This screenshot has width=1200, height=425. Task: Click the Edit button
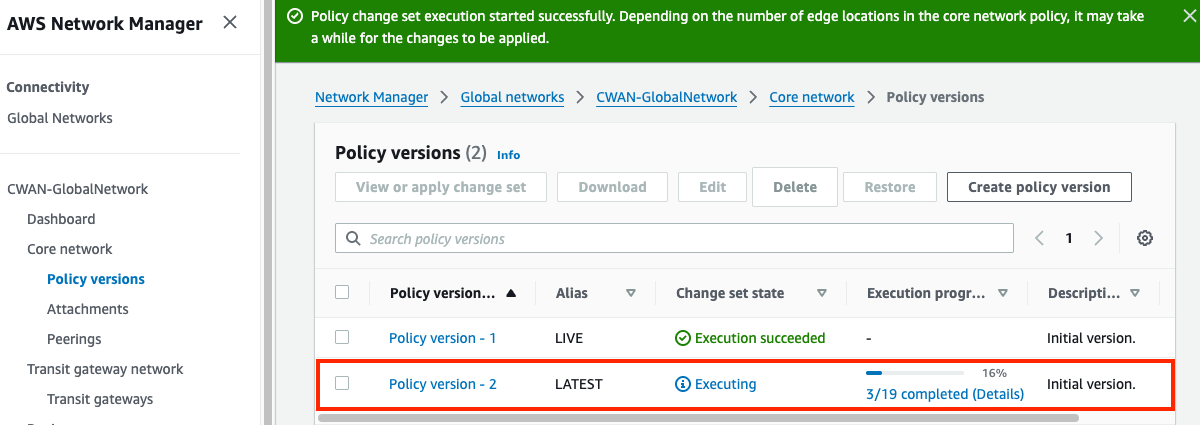coord(713,187)
